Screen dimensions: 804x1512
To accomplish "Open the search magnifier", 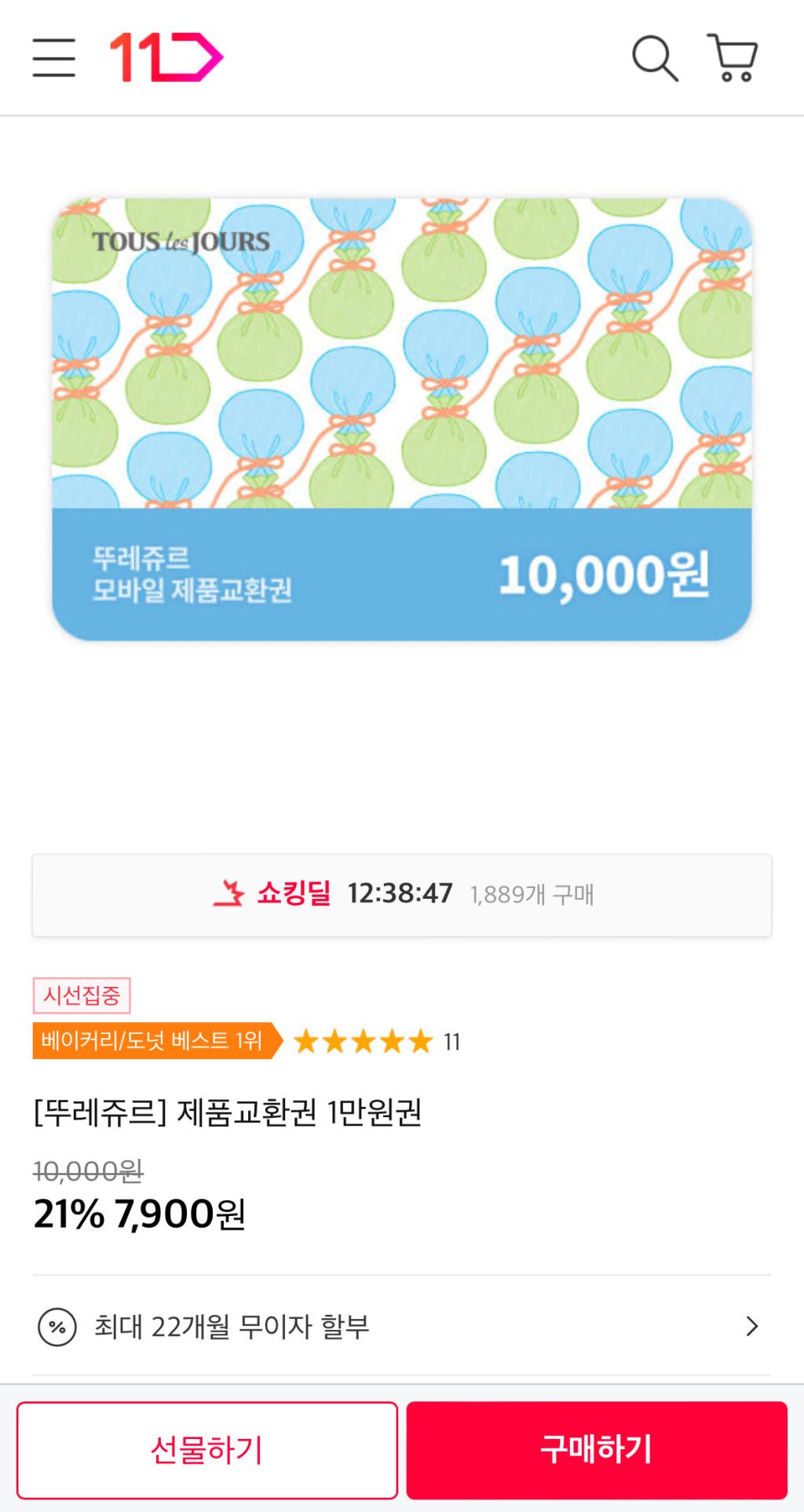I will (x=655, y=58).
